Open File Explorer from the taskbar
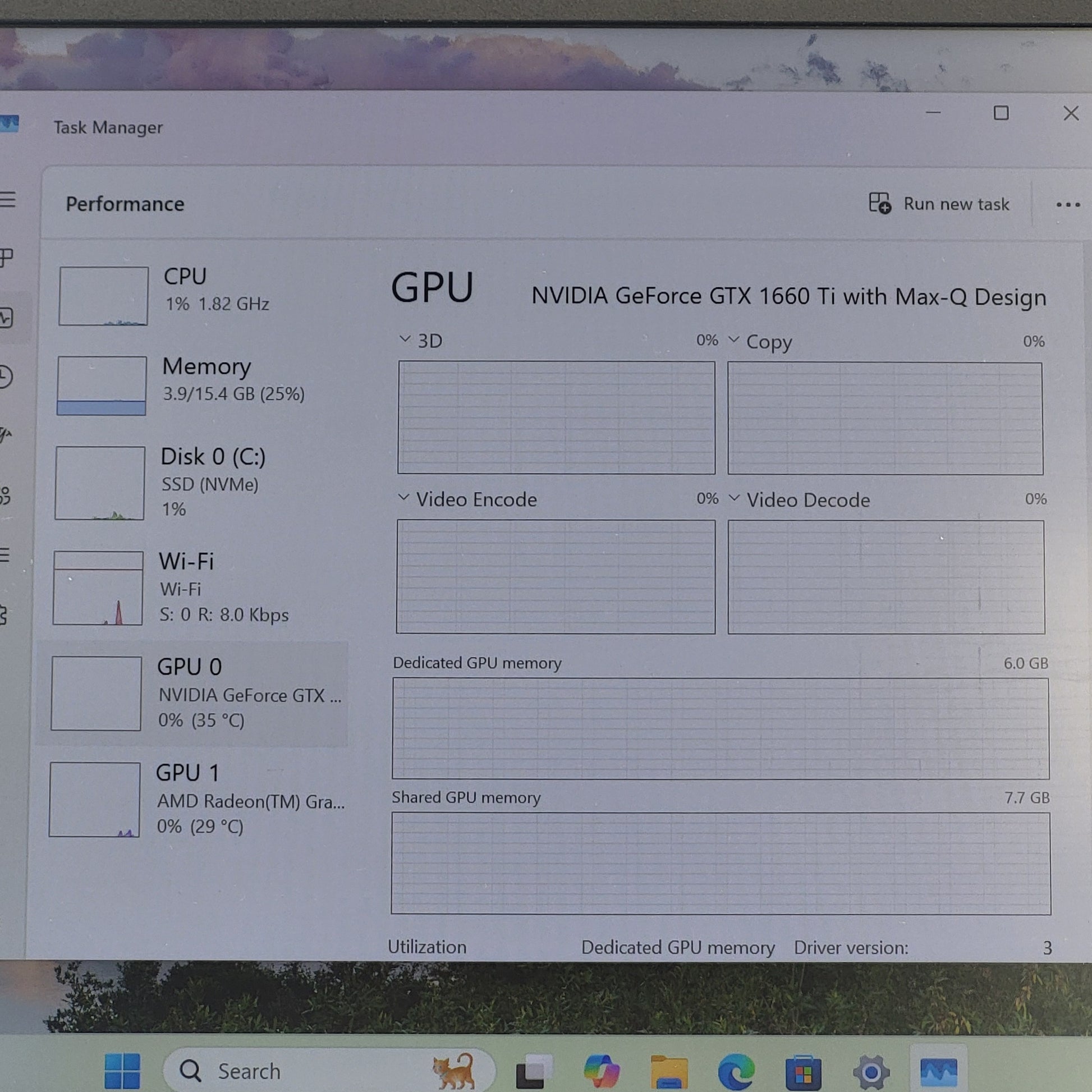 tap(669, 1071)
